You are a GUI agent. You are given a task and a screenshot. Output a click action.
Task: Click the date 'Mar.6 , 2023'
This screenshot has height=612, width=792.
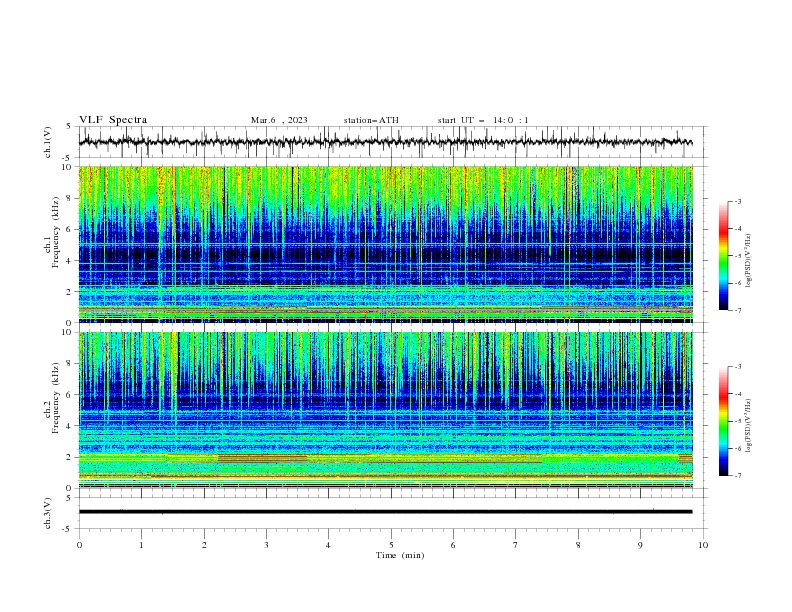(x=279, y=120)
